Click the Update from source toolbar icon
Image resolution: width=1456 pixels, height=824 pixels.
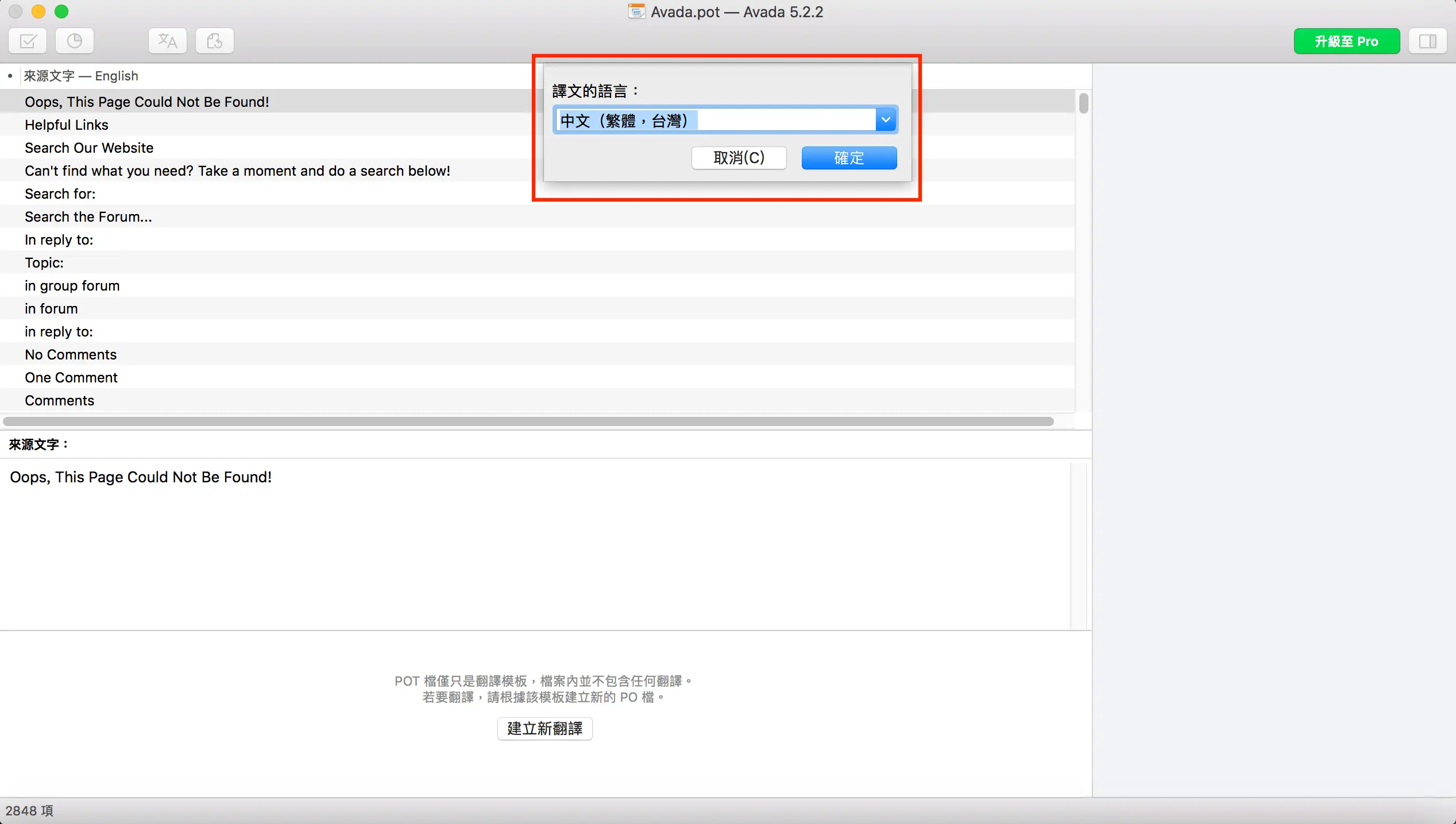pyautogui.click(x=215, y=41)
